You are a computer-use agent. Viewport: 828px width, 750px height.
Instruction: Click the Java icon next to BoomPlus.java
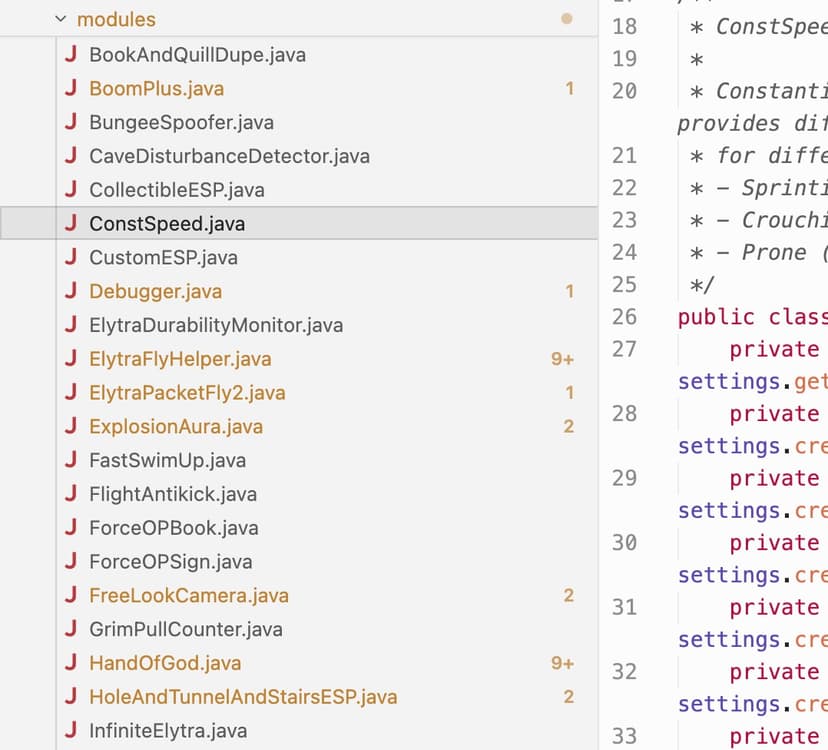point(70,89)
